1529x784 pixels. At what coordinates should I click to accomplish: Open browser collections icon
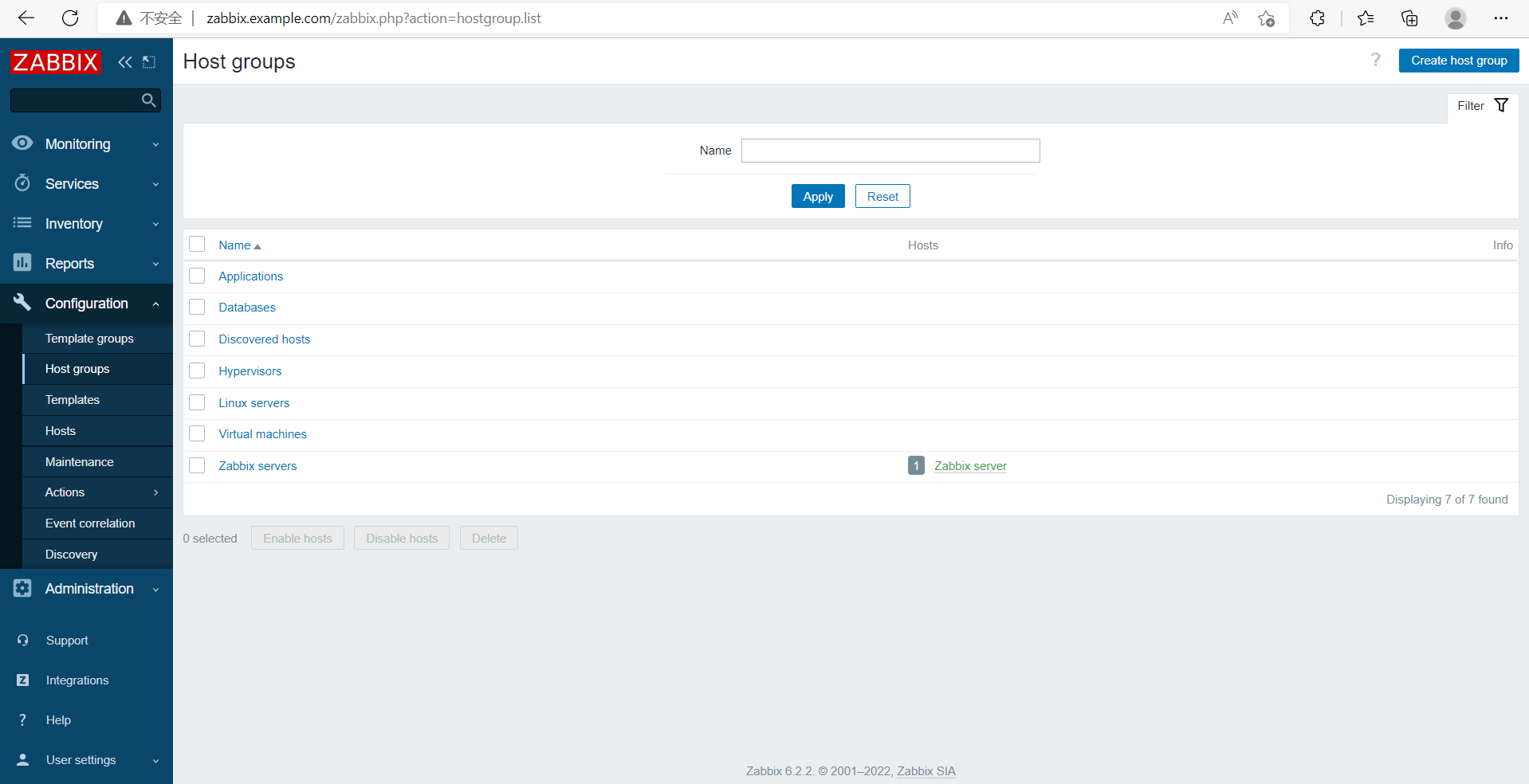(1409, 18)
